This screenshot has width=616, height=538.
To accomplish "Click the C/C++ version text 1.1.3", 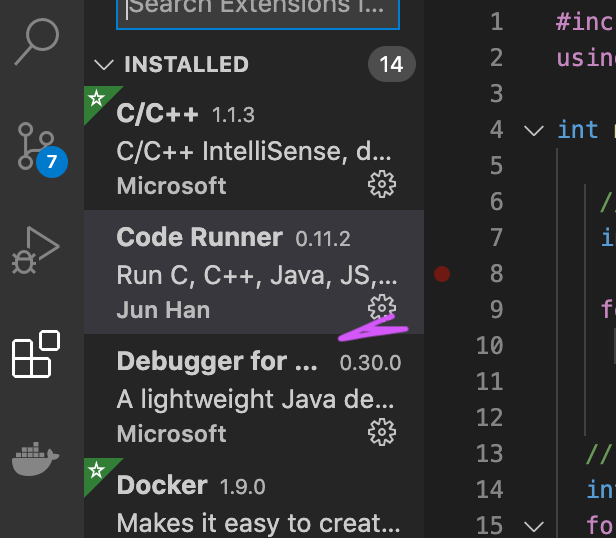I will point(233,115).
